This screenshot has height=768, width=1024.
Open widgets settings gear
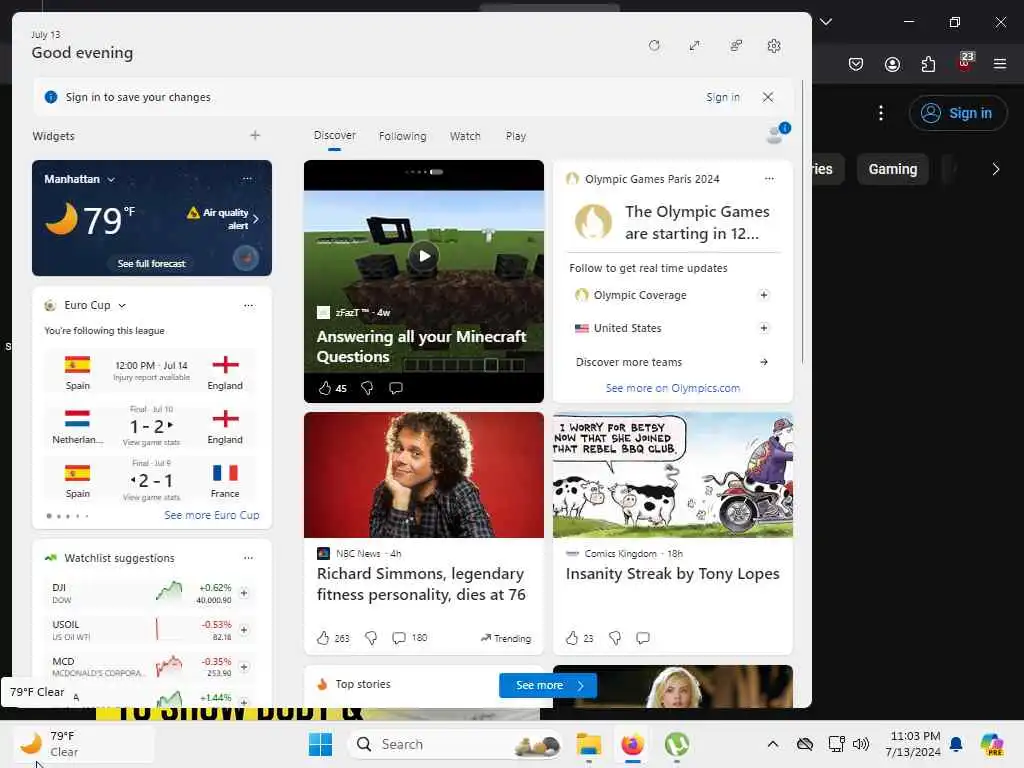pyautogui.click(x=774, y=46)
